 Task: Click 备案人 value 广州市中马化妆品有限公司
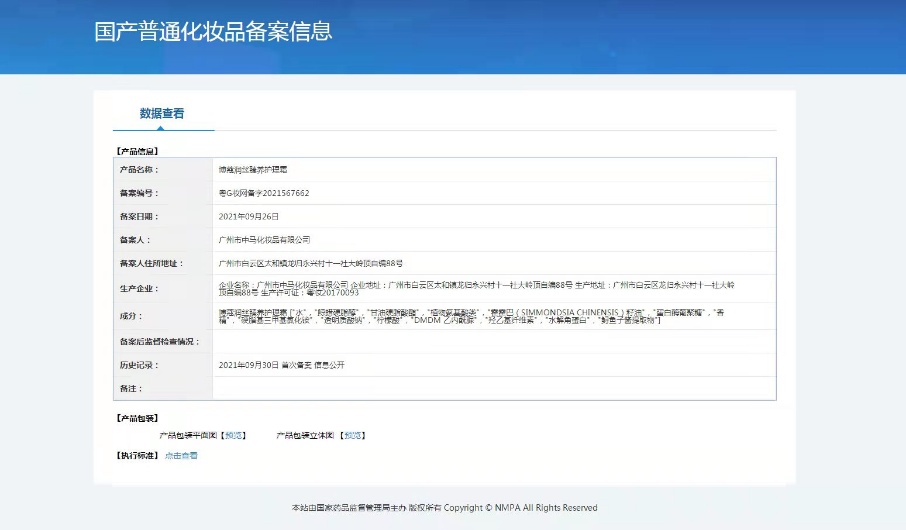click(264, 239)
